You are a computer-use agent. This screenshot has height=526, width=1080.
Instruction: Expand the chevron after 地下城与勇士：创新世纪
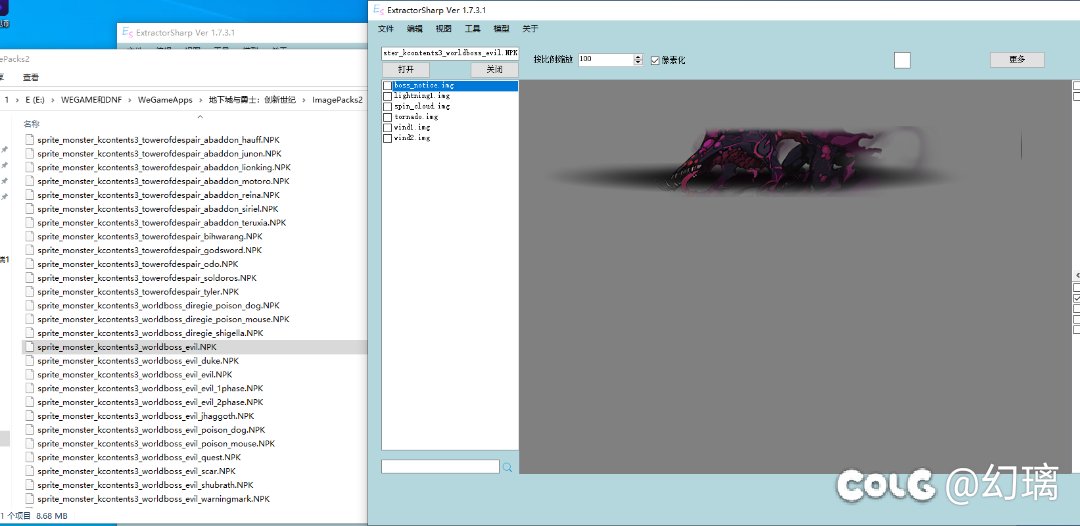[x=304, y=100]
